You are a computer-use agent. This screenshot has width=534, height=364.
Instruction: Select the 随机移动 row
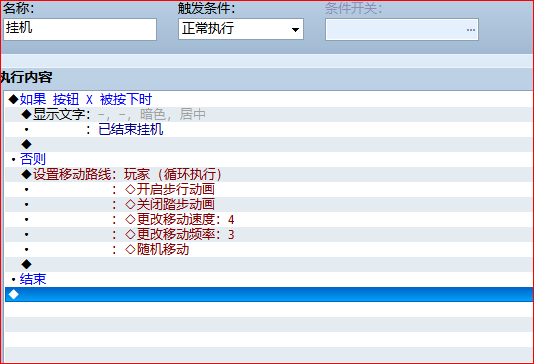tap(269, 249)
